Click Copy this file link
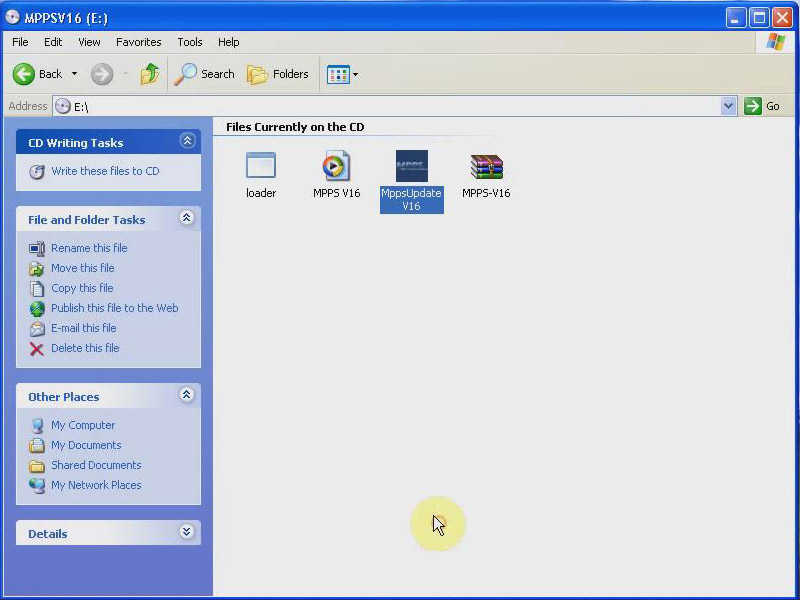800x600 pixels. (82, 288)
